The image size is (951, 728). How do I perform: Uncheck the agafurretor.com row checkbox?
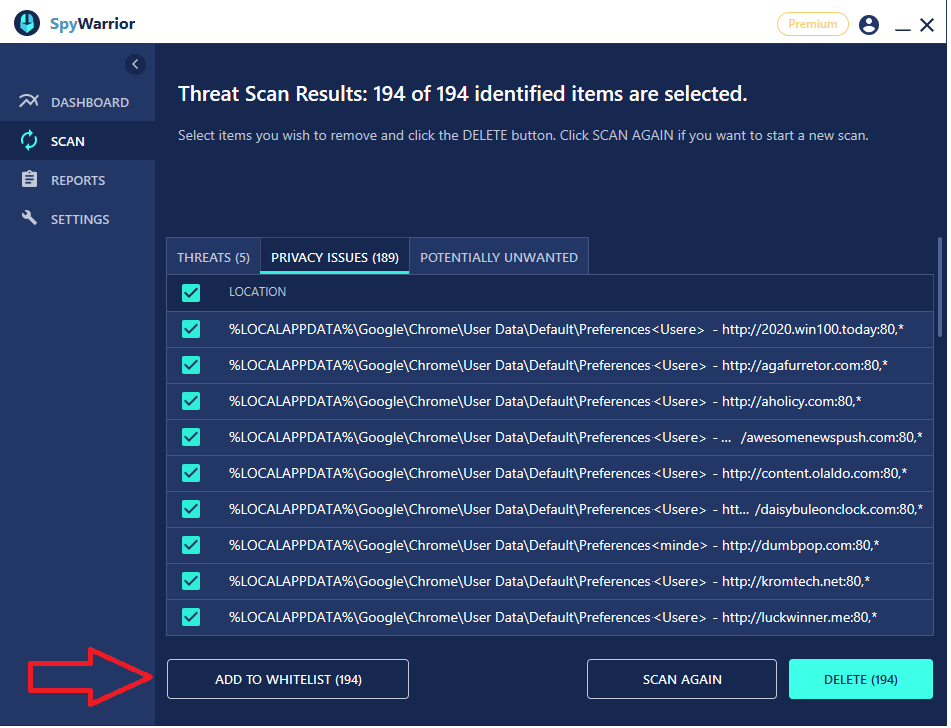point(191,365)
